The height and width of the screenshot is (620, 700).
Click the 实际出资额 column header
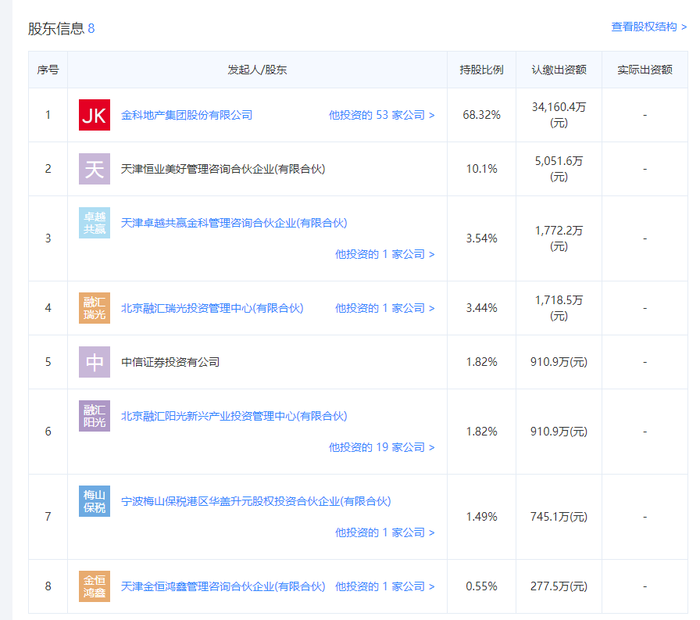click(645, 70)
